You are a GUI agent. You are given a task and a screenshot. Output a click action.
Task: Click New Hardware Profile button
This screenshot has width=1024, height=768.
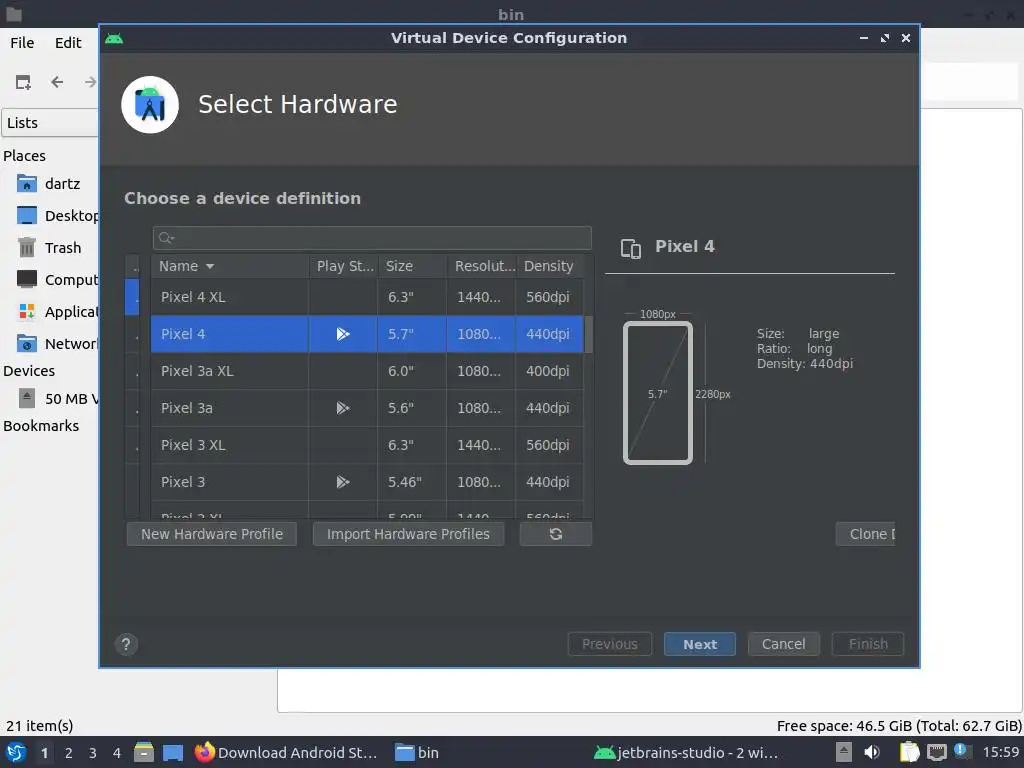[212, 534]
